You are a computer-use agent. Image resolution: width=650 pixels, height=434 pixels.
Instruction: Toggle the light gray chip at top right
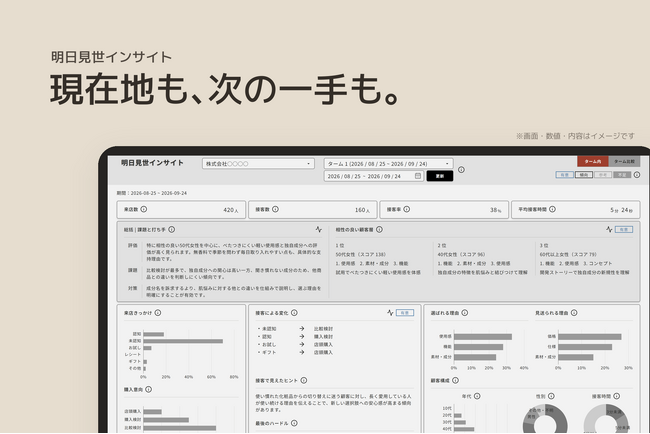(603, 175)
